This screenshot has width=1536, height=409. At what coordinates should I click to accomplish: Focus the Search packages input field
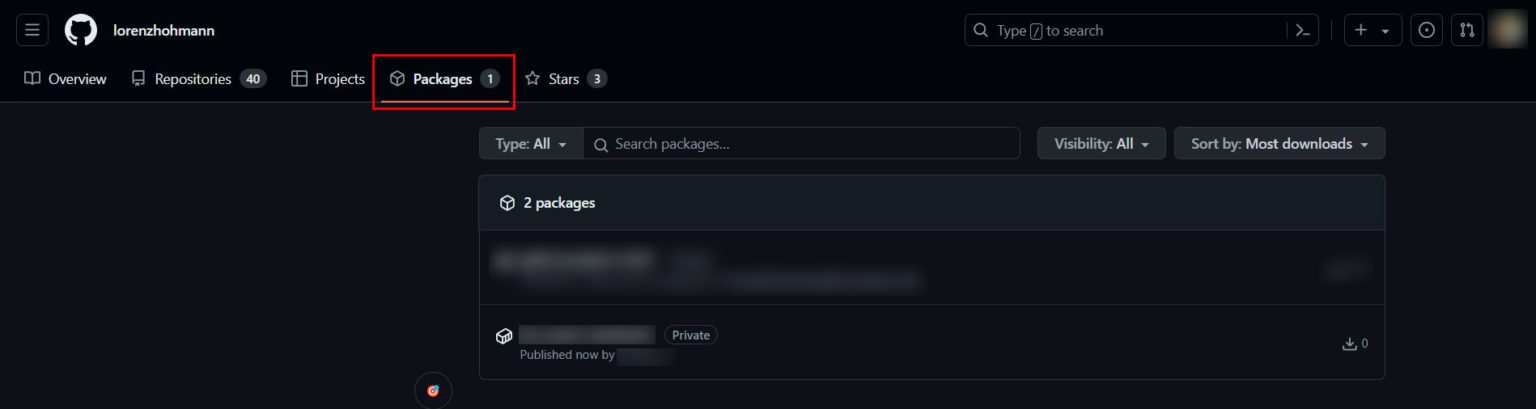802,144
